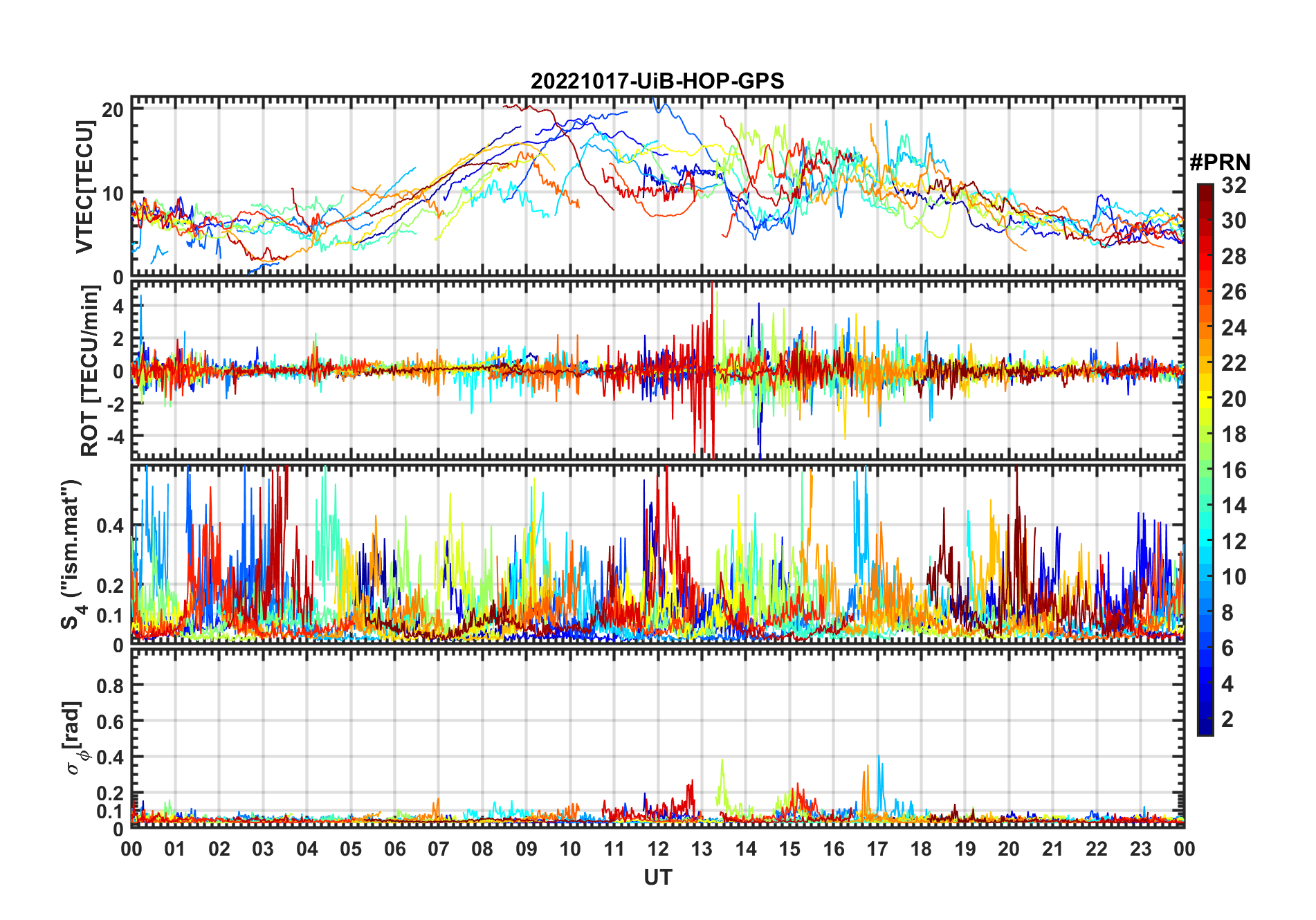
Task: Click colorbar tick label "26"
Action: 1234,292
